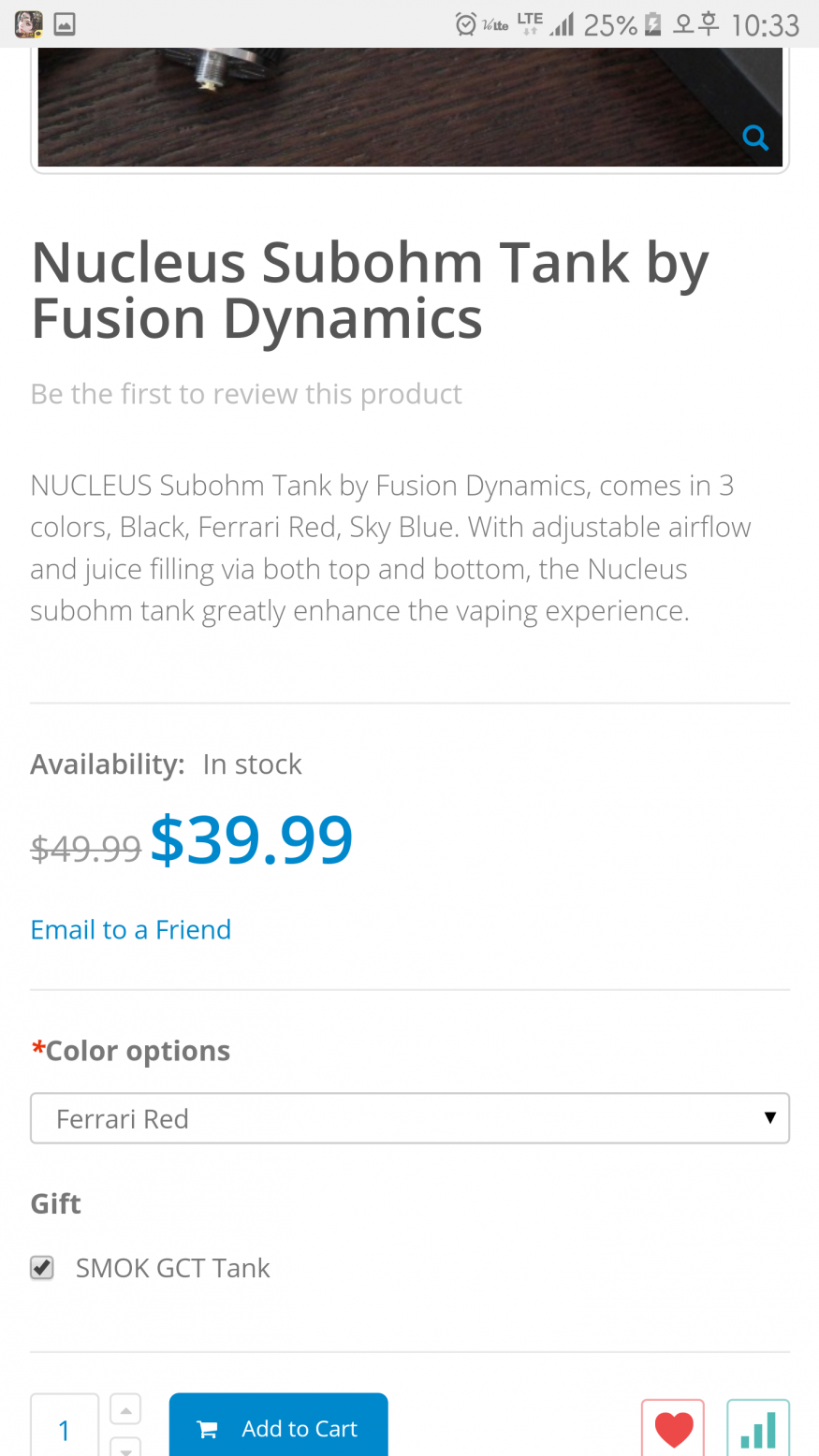The width and height of the screenshot is (819, 1456).
Task: Click the dropdown arrow beside Ferrari Red
Action: (x=769, y=1117)
